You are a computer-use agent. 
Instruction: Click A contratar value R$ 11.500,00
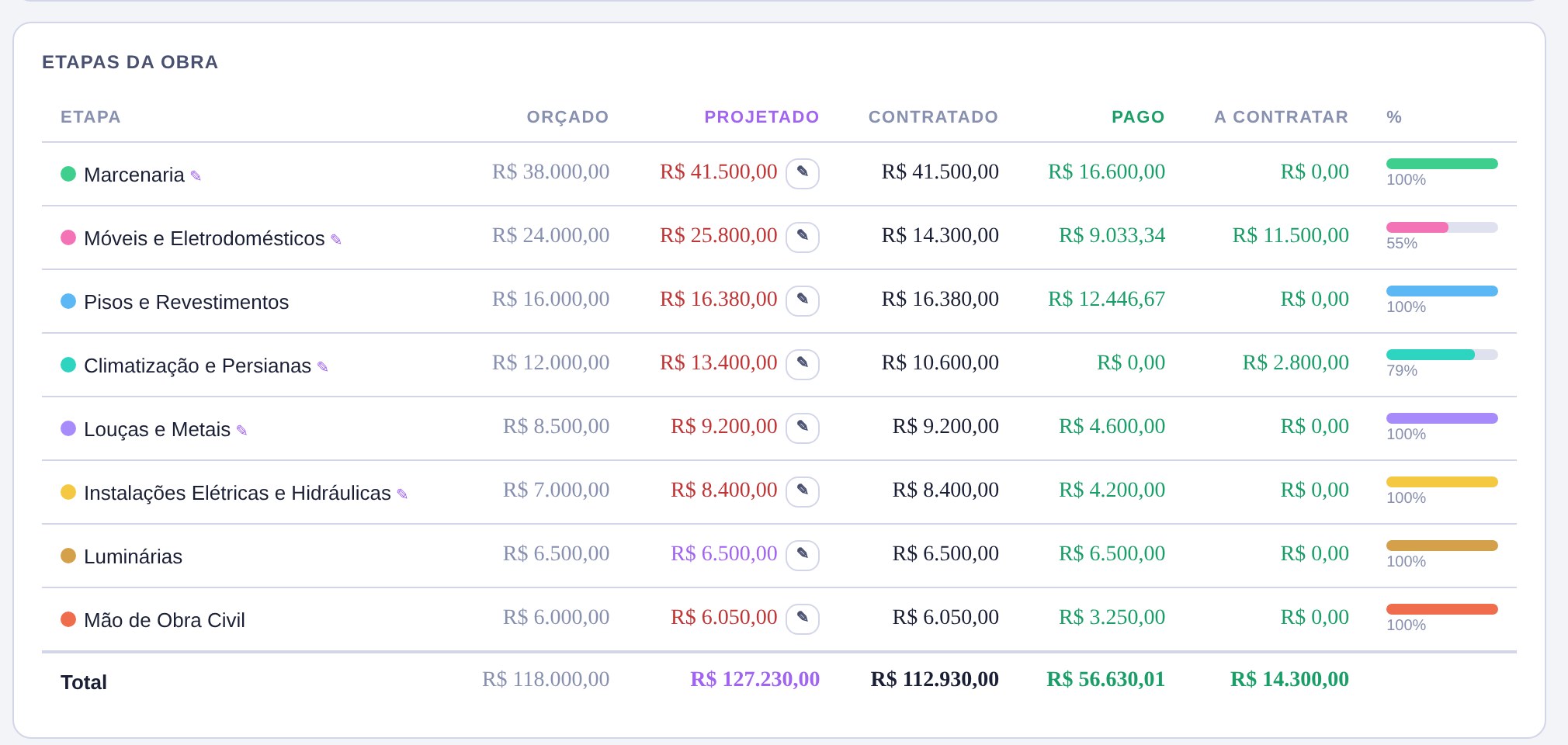point(1290,235)
